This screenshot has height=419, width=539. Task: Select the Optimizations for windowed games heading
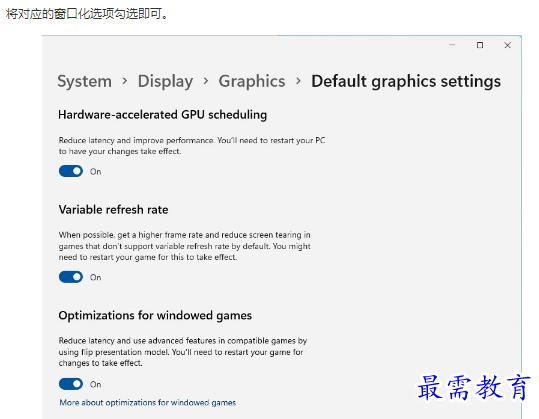coord(155,316)
